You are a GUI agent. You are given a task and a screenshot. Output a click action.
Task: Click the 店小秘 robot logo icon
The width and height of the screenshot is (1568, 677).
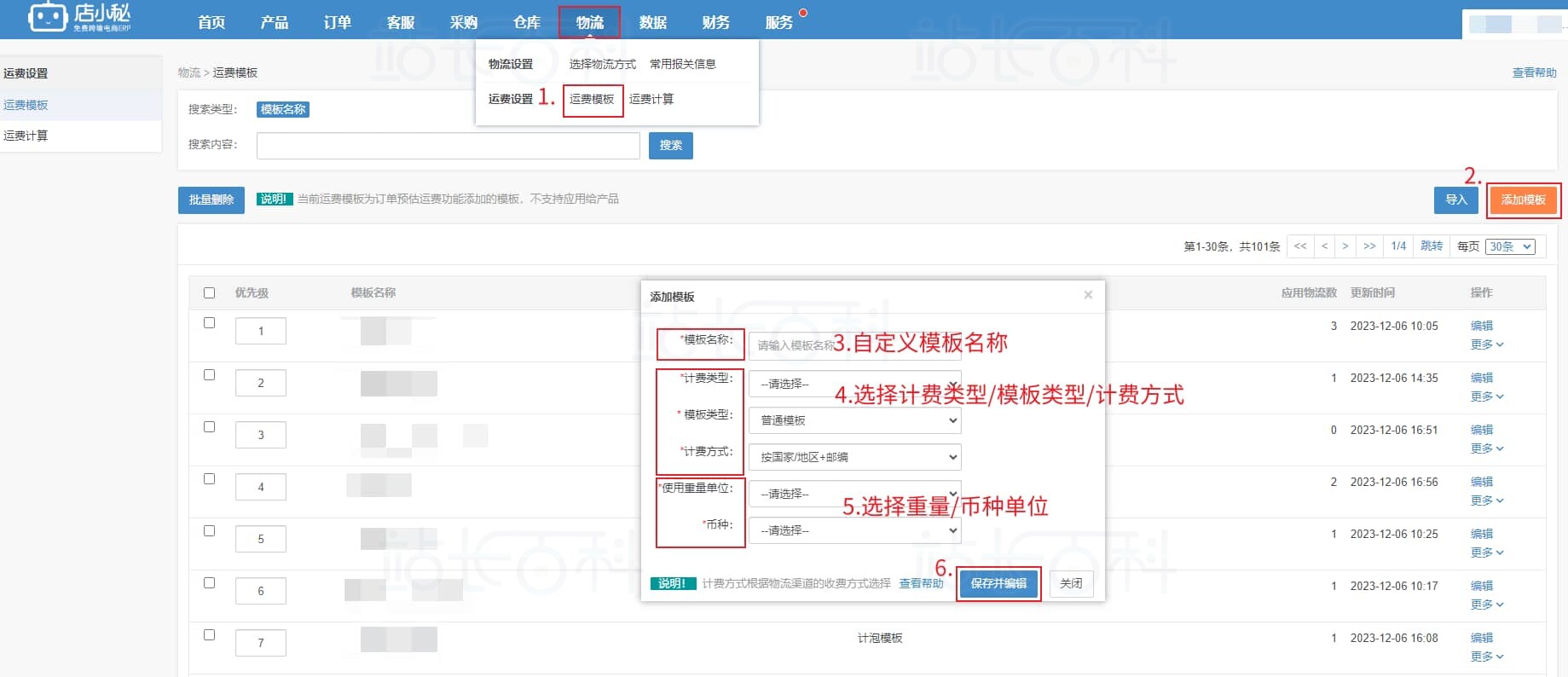pos(47,17)
